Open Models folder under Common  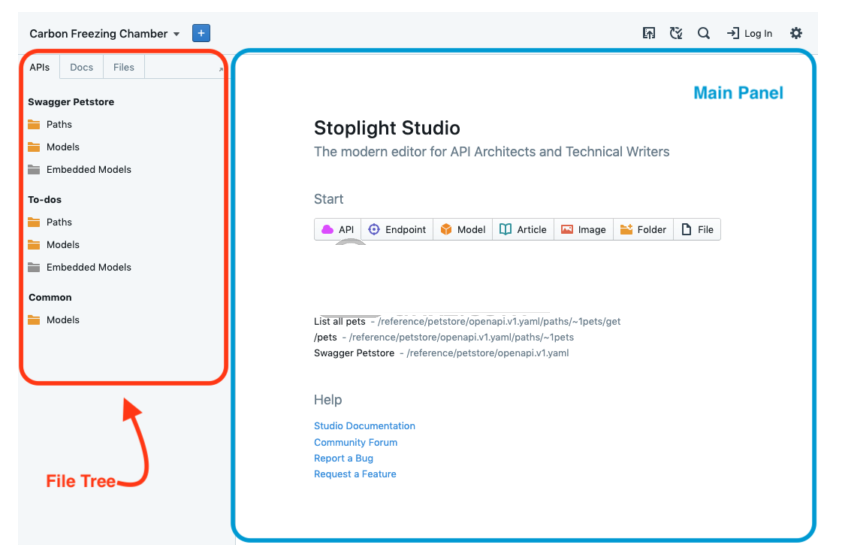pos(53,320)
